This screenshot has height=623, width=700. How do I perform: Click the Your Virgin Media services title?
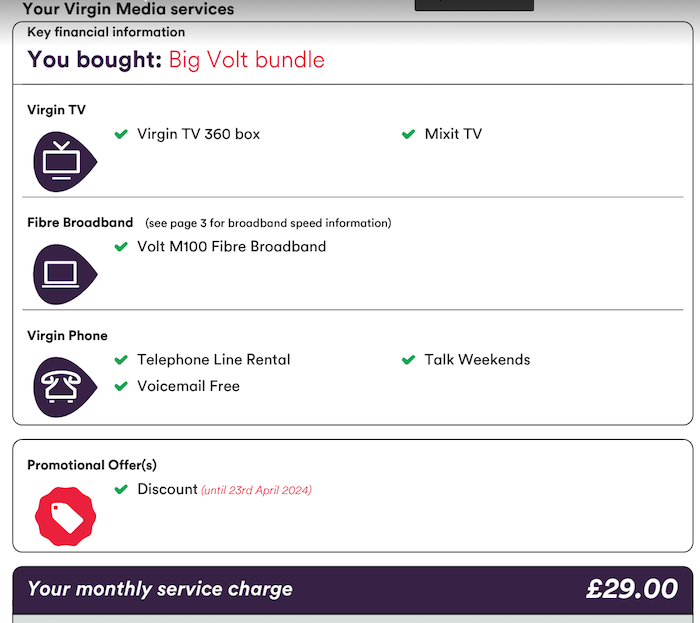click(x=128, y=8)
